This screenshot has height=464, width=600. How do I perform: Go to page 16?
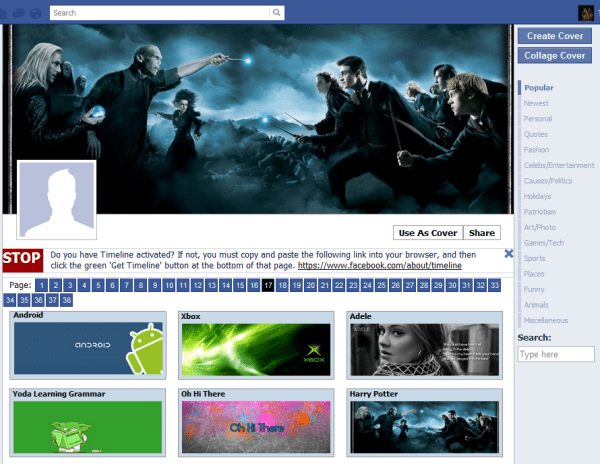coord(254,285)
